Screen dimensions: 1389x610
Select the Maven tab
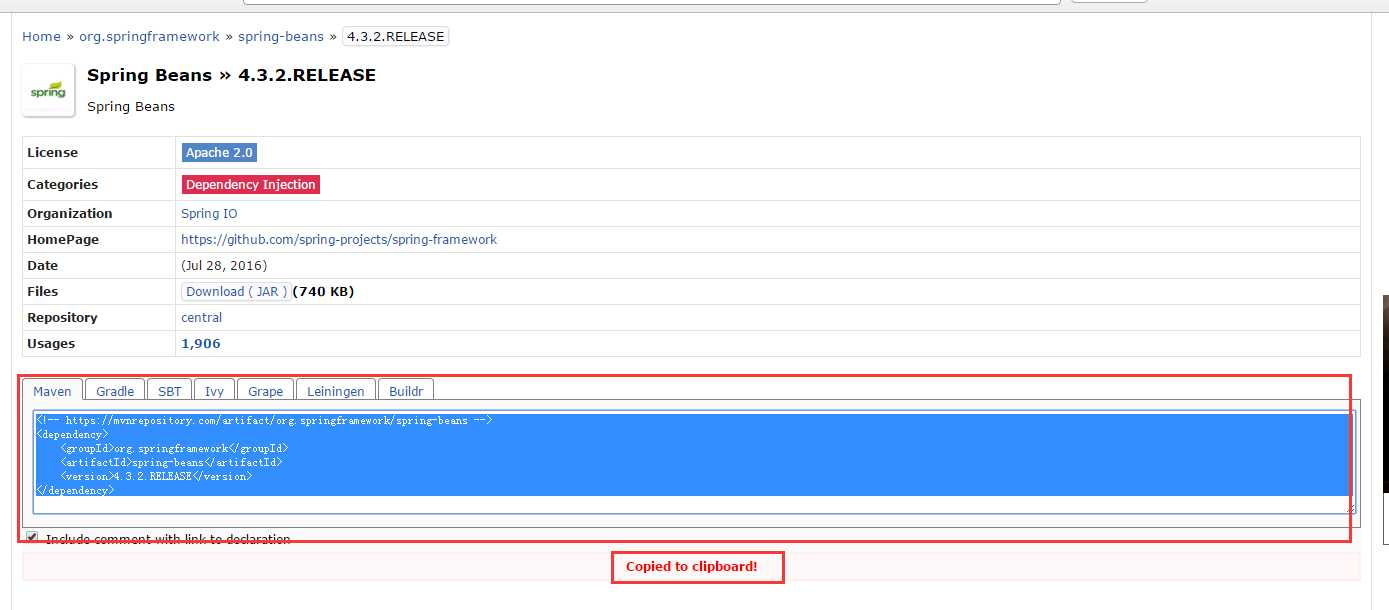(53, 391)
